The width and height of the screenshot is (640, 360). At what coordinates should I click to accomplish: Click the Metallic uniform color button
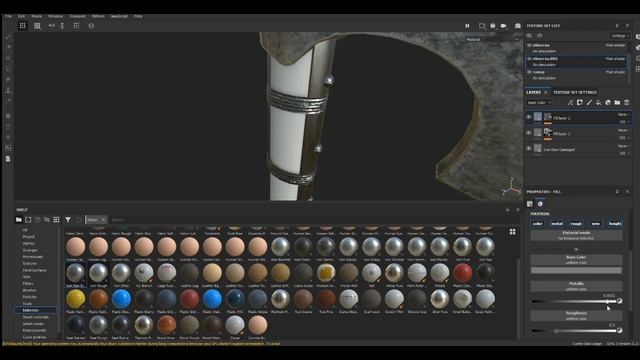point(576,286)
